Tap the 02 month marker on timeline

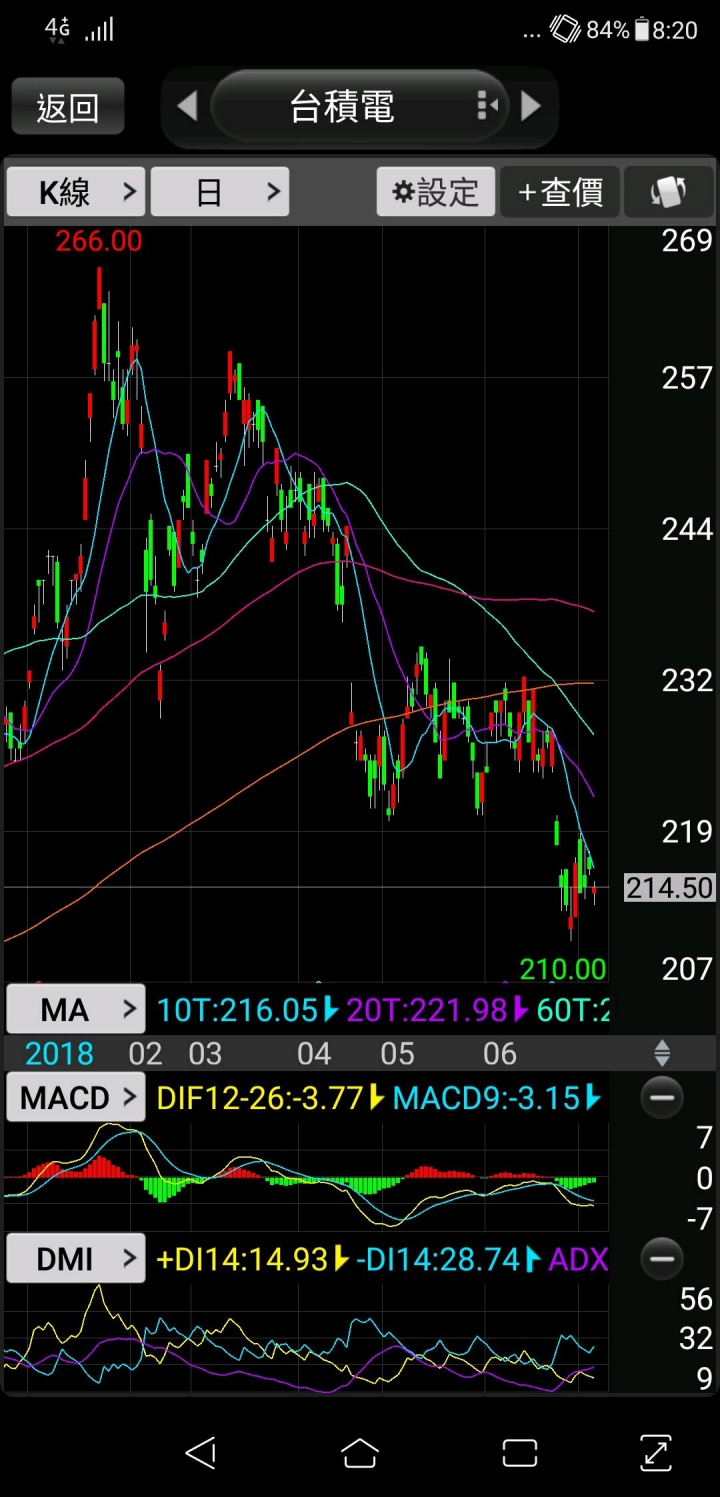pos(145,1053)
